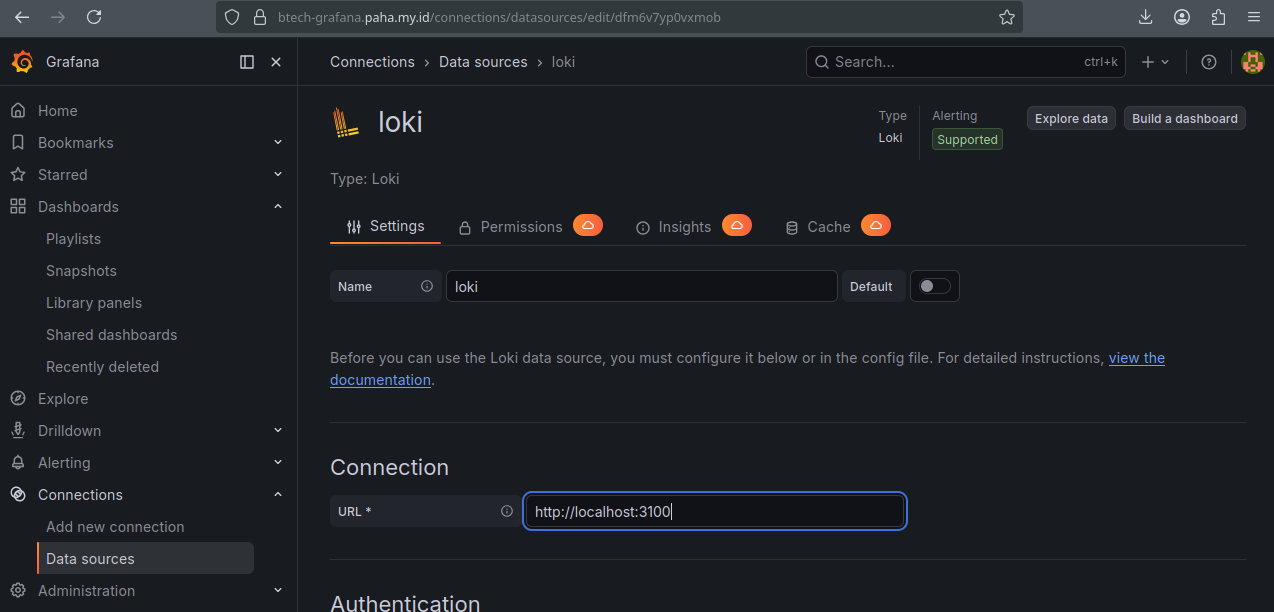
Task: Switch to the Permissions tab
Action: pos(511,227)
